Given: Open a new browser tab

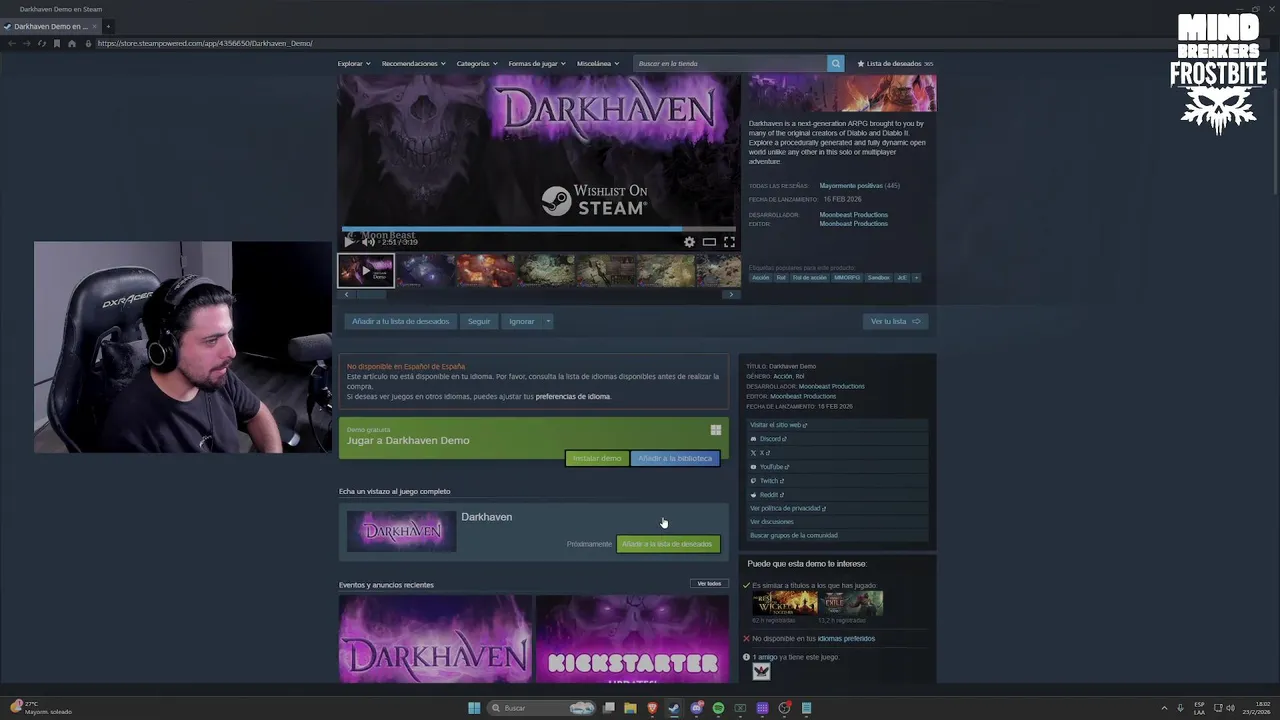Looking at the screenshot, I should [108, 26].
